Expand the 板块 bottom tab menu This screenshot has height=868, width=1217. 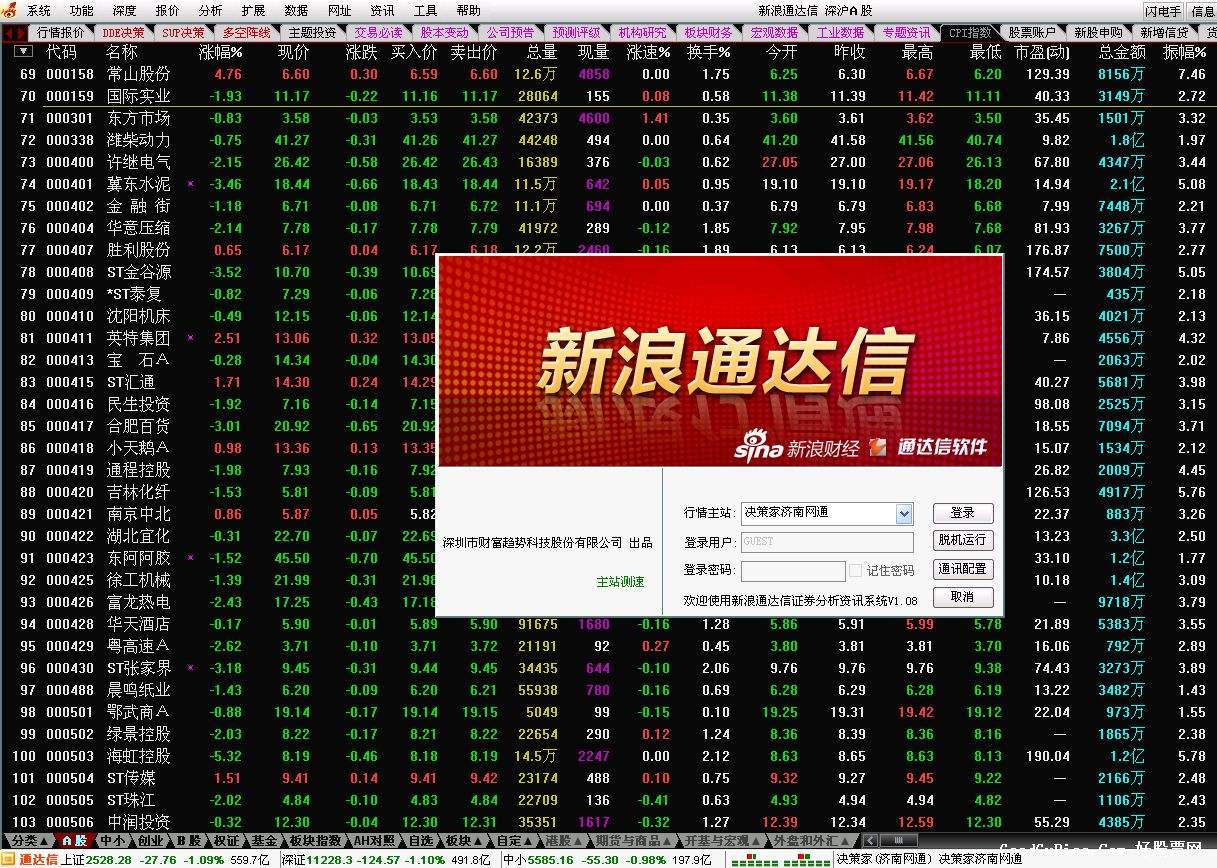click(x=463, y=841)
